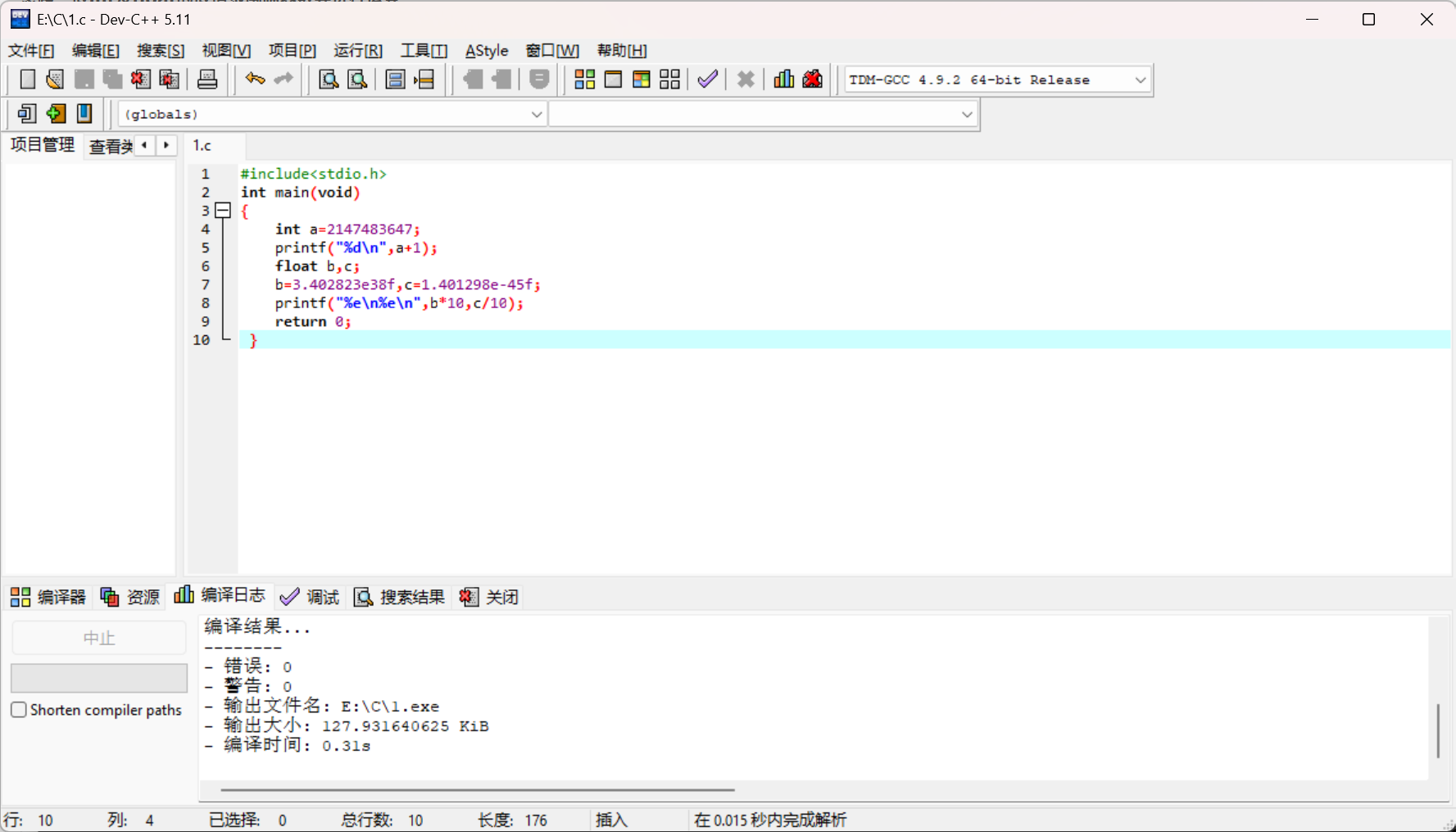Click the code line 'return 0;'
1456x832 pixels.
[313, 321]
